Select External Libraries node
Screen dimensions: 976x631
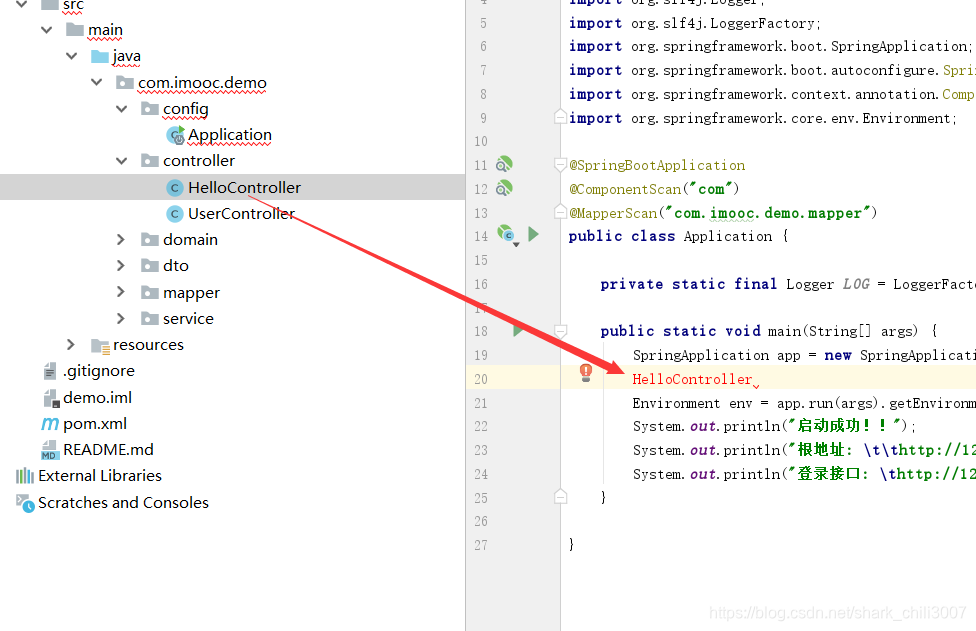point(100,475)
